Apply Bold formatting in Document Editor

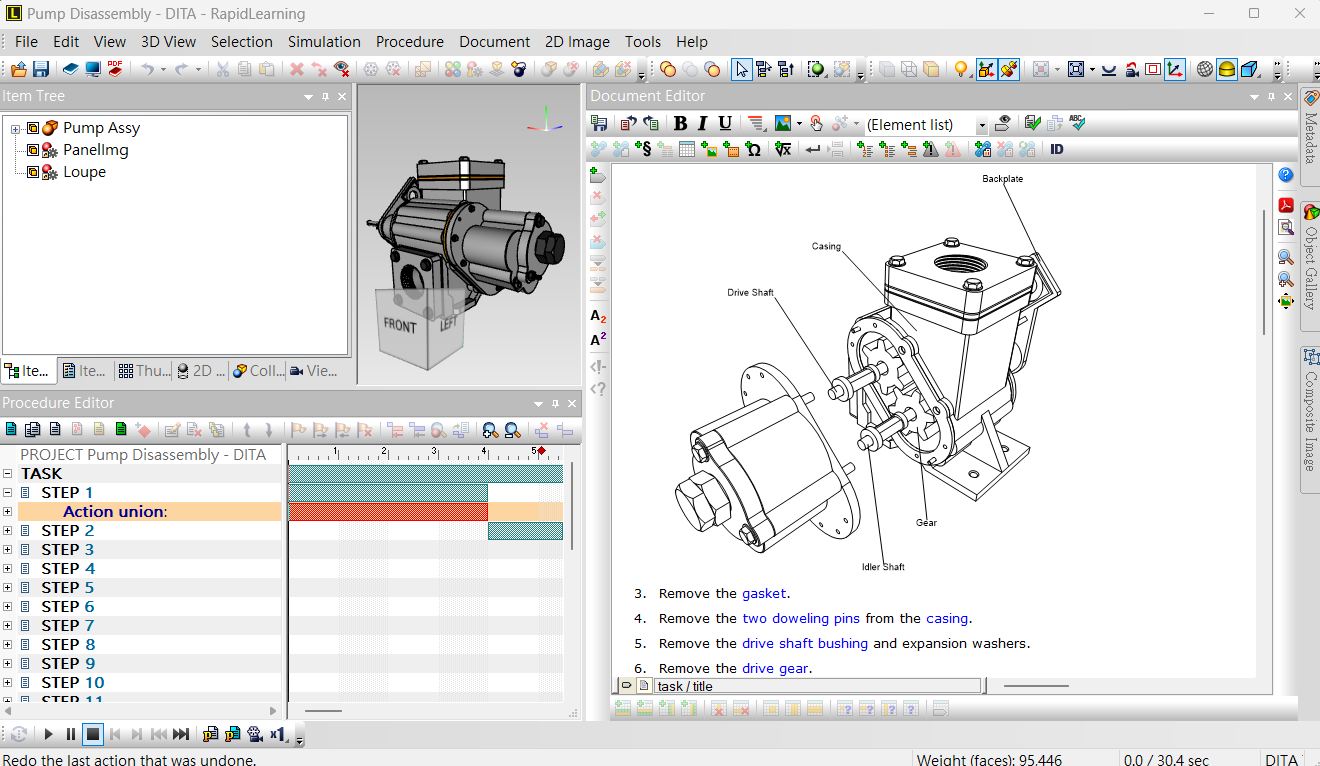point(681,123)
